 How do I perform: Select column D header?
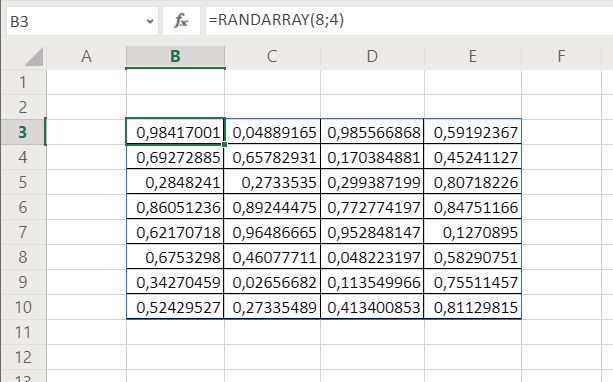[x=372, y=57]
